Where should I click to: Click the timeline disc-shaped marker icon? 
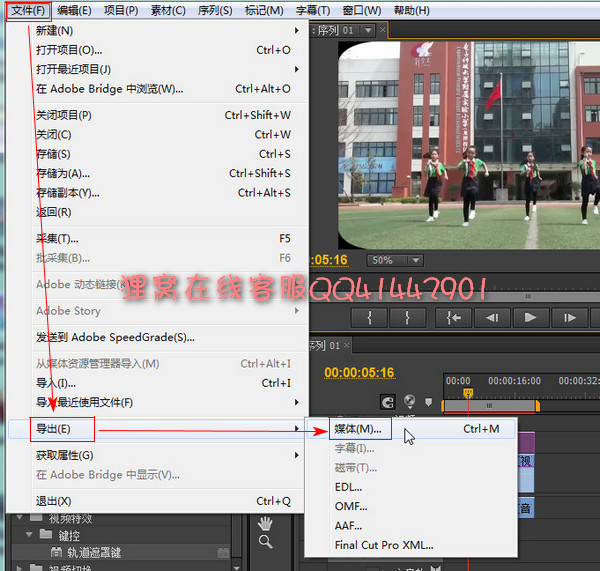click(409, 401)
